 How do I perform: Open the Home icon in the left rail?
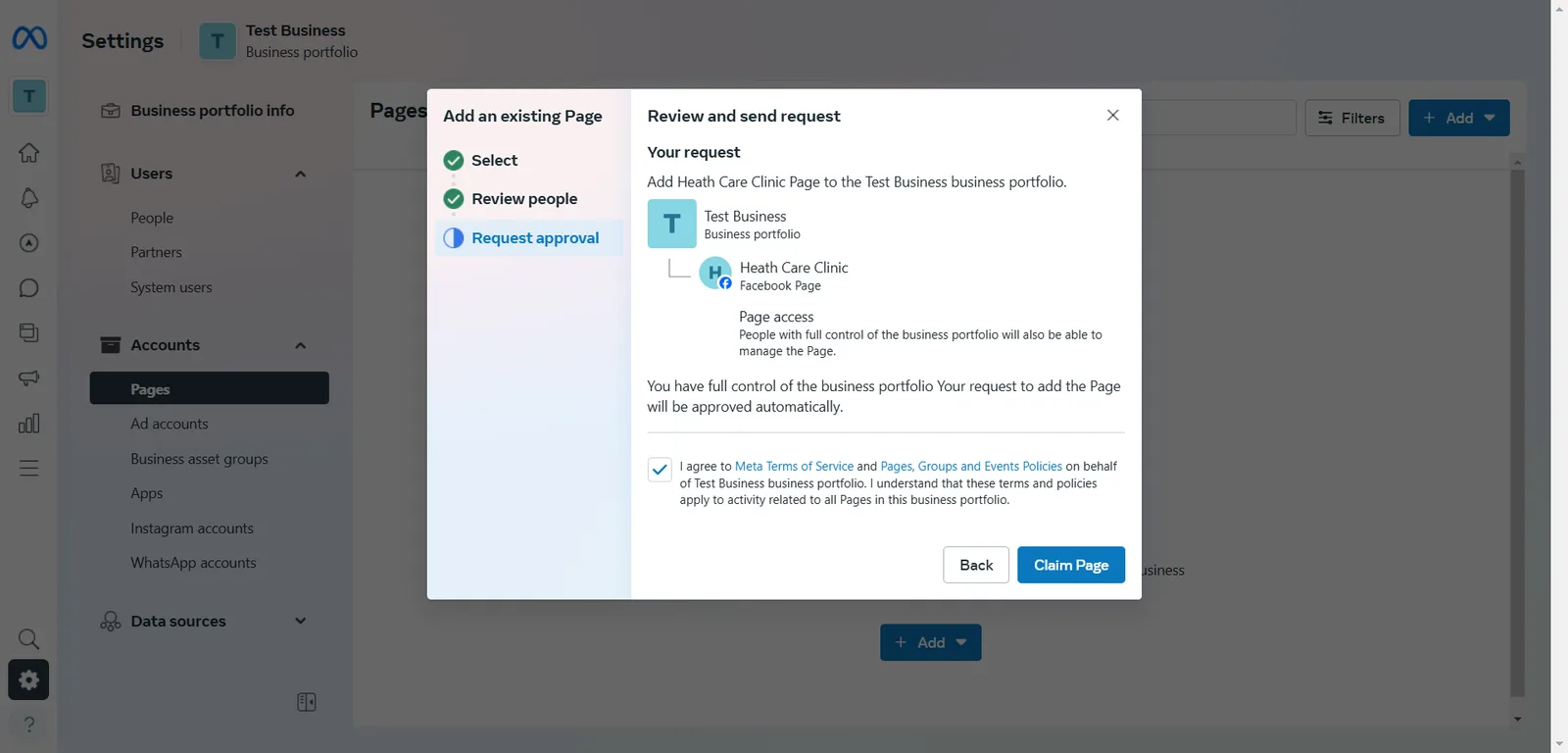pos(29,153)
